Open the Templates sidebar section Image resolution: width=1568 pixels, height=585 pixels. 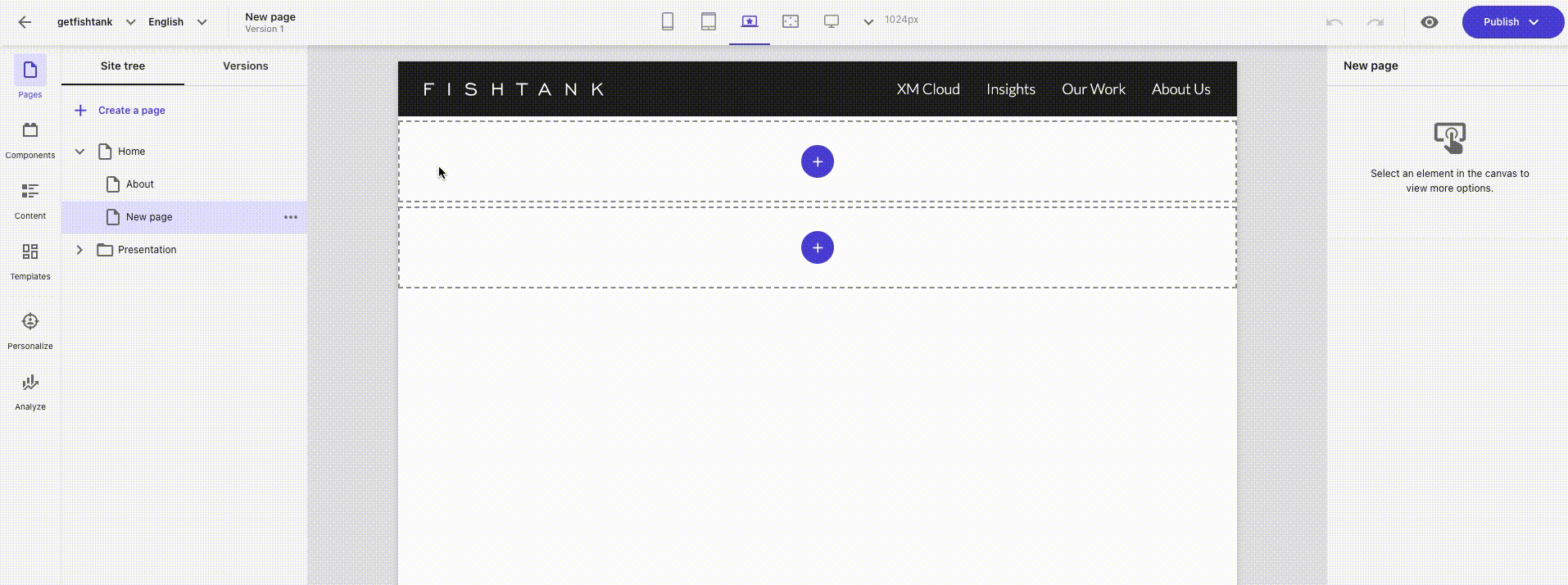pyautogui.click(x=30, y=261)
